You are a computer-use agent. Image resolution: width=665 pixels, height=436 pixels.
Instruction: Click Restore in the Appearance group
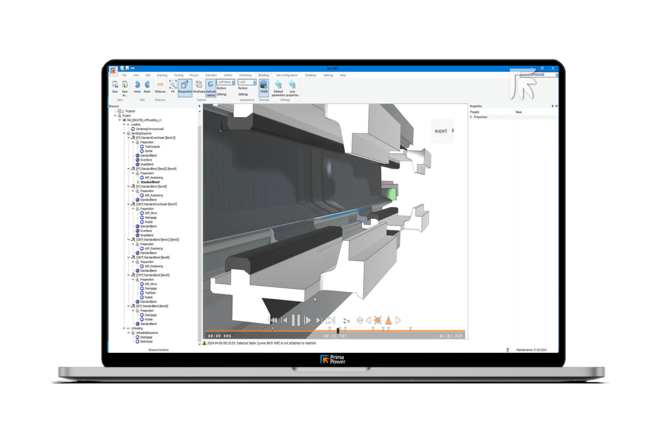pos(243,88)
